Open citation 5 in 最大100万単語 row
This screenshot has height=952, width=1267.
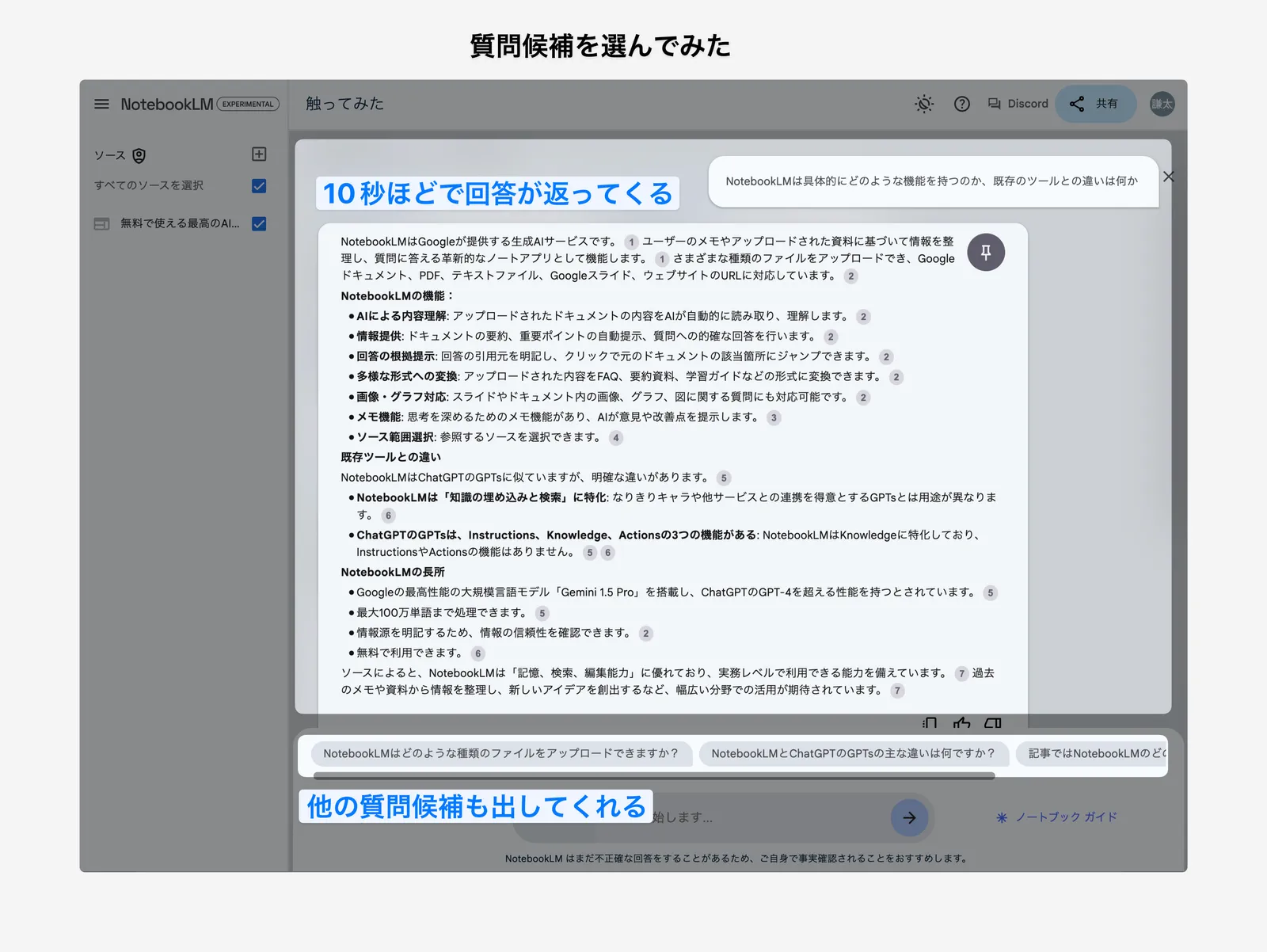(x=542, y=613)
